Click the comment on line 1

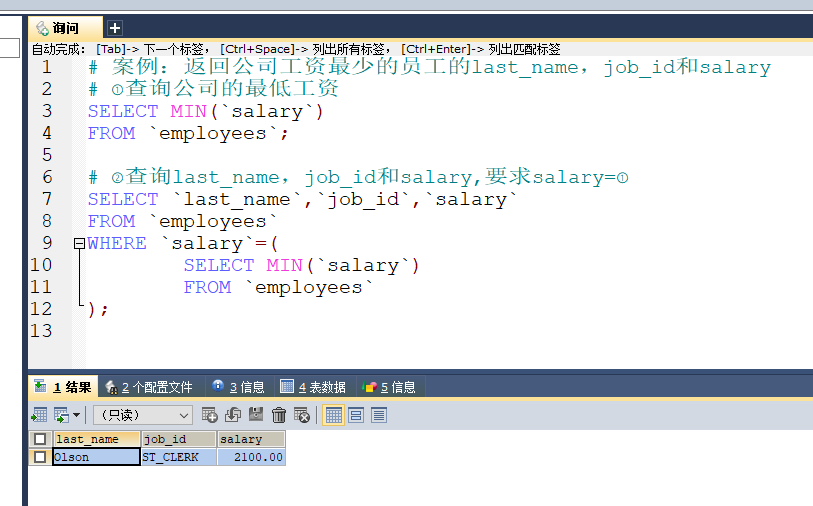click(430, 67)
